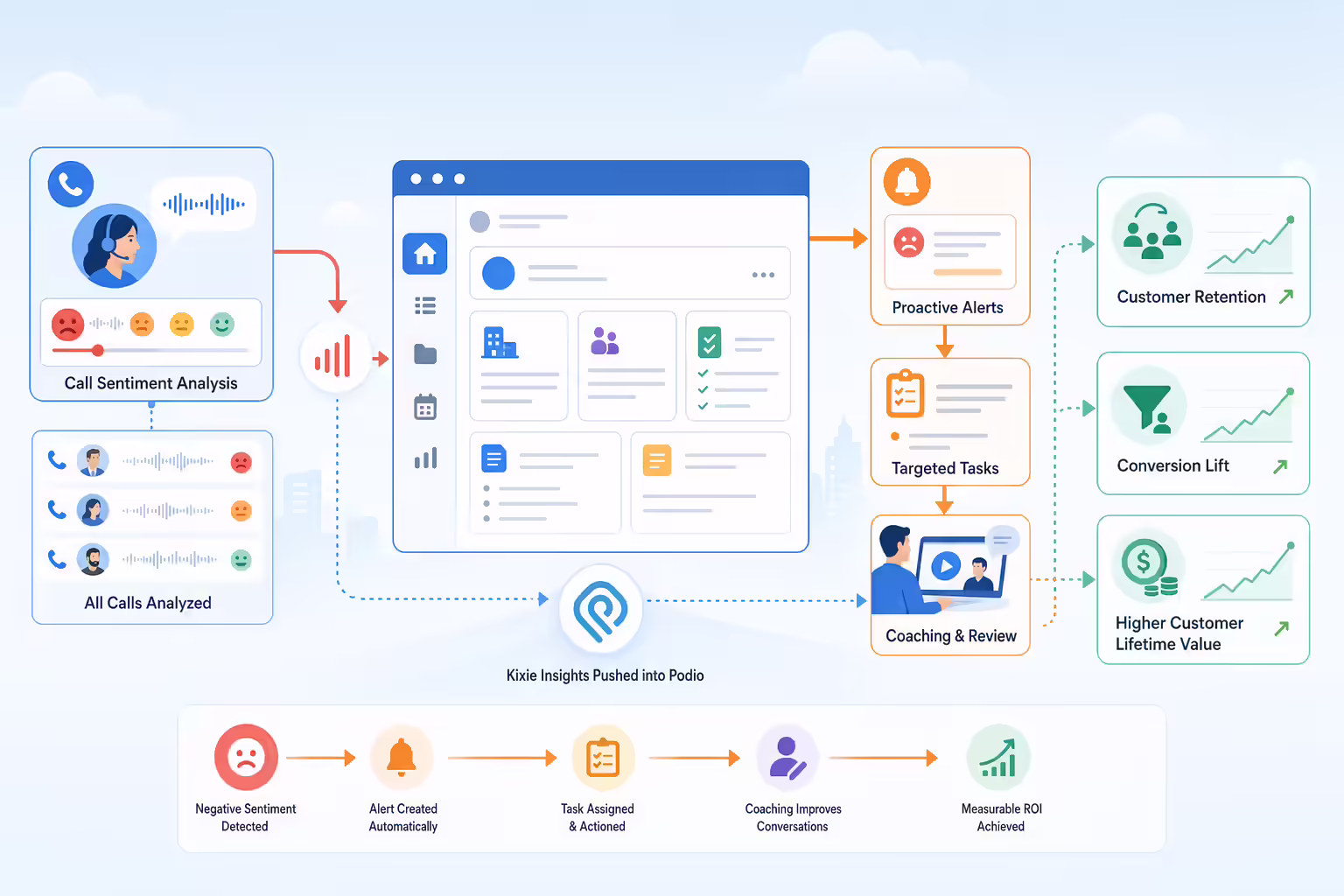Select the sad face alert card
The image size is (1344, 896).
click(x=950, y=252)
